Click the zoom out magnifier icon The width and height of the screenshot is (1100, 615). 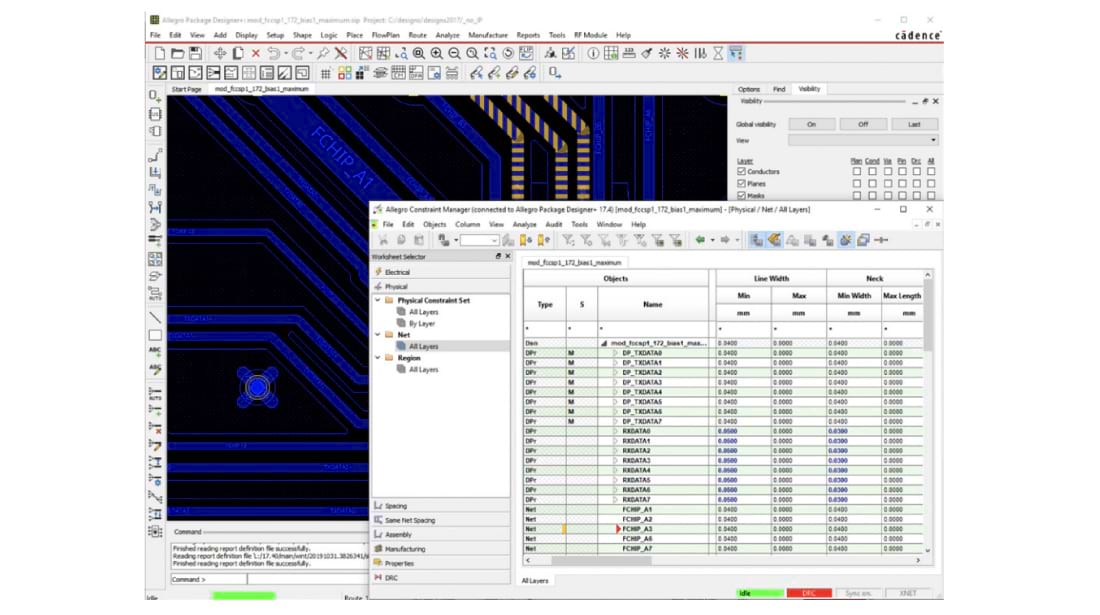pyautogui.click(x=454, y=53)
